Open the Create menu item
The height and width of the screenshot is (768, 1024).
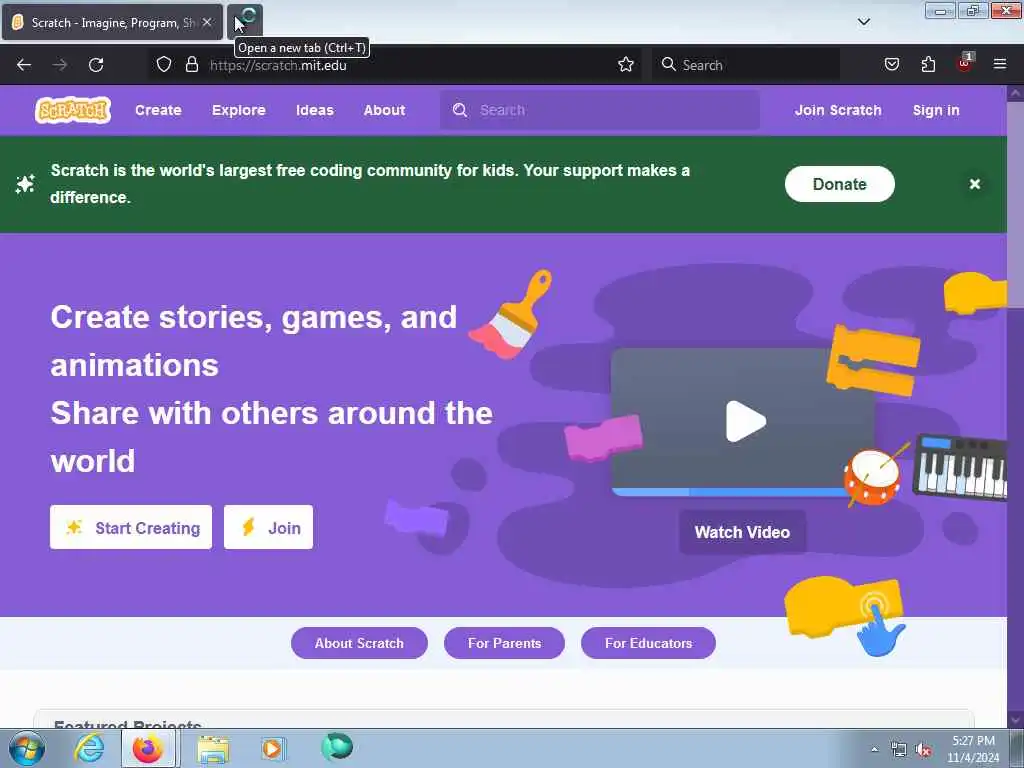pyautogui.click(x=158, y=110)
